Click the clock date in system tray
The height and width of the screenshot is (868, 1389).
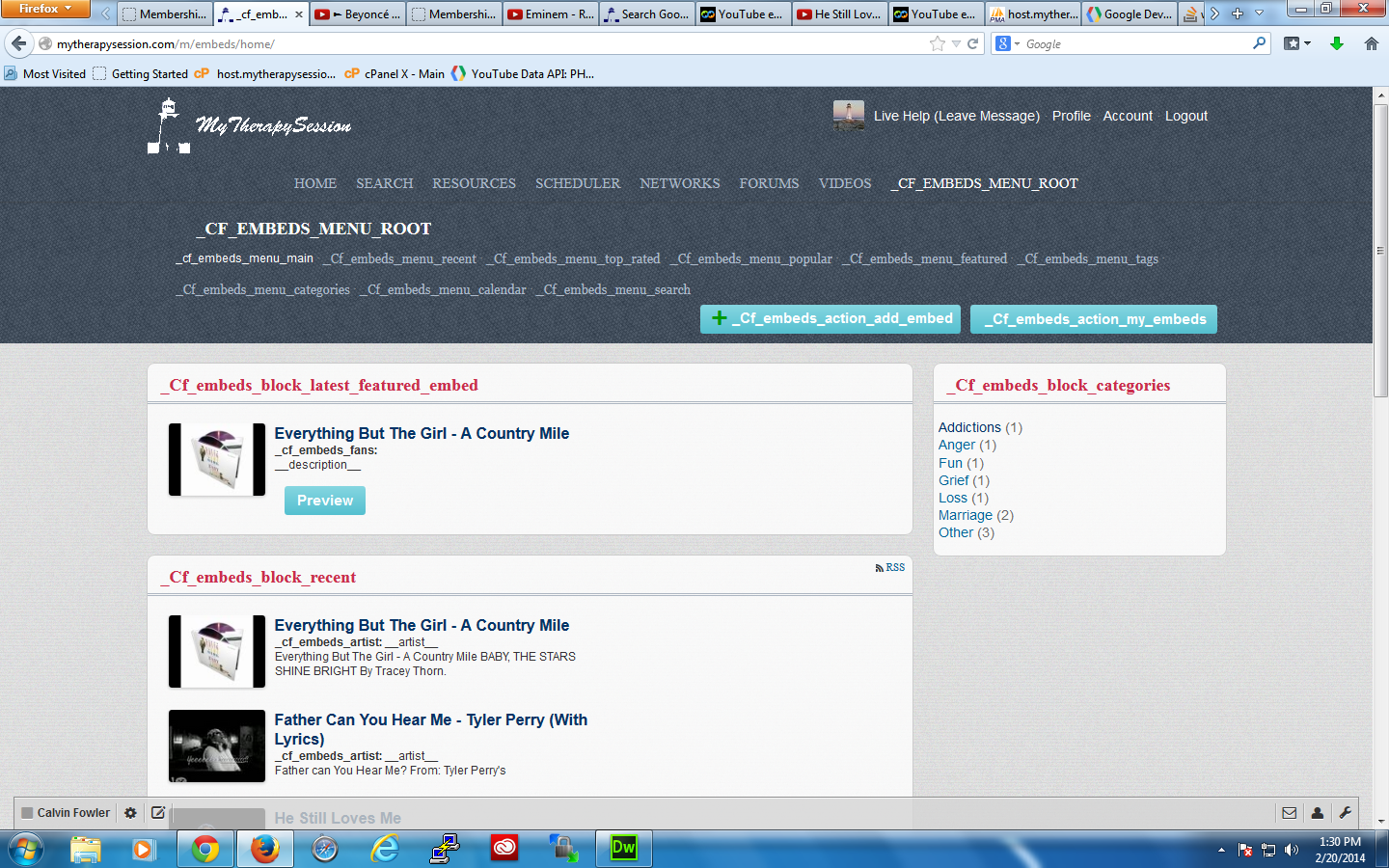click(x=1340, y=850)
